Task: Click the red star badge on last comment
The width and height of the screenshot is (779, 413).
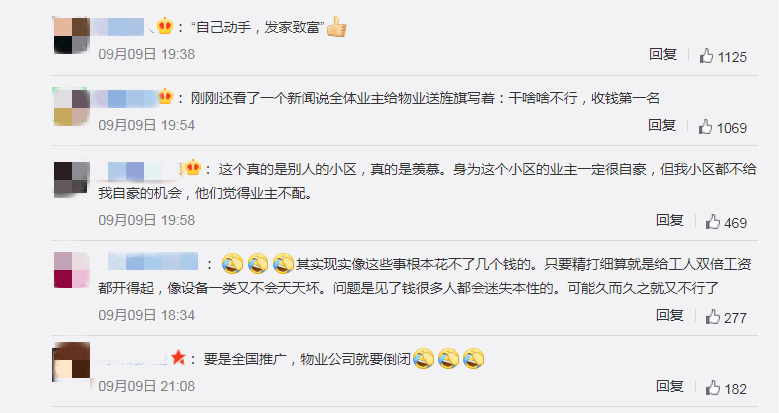Action: (x=178, y=357)
